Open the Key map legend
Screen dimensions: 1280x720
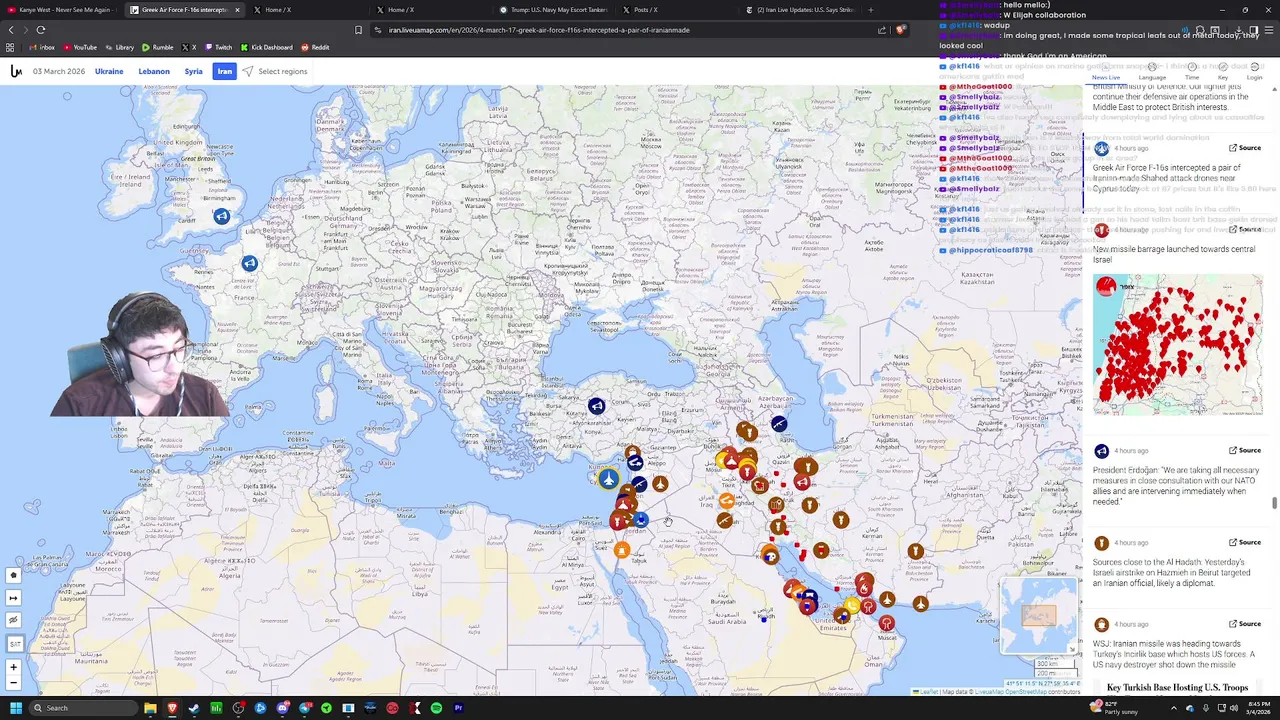pyautogui.click(x=1223, y=72)
